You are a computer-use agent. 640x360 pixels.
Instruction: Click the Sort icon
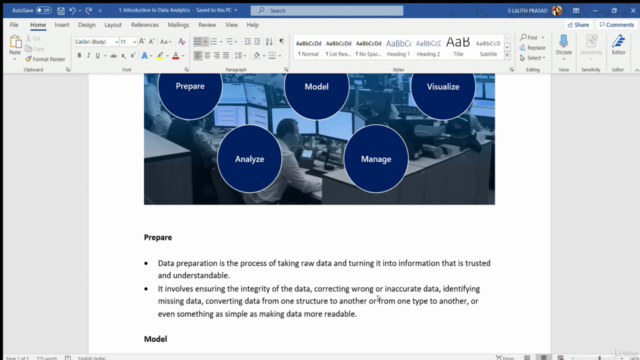click(x=269, y=42)
